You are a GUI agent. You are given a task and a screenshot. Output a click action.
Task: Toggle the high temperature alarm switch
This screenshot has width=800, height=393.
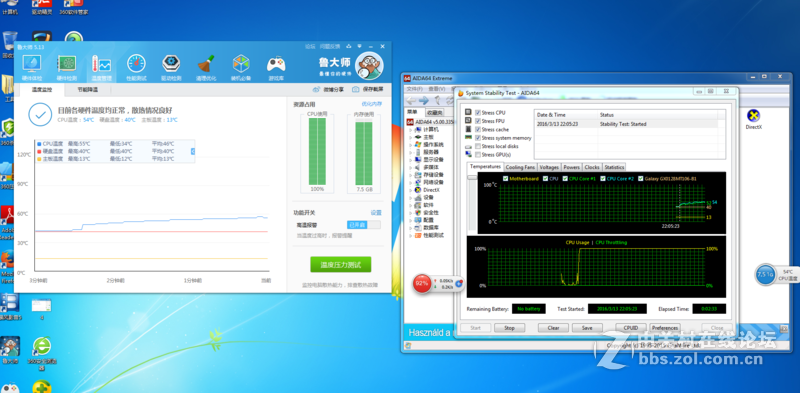click(x=364, y=225)
